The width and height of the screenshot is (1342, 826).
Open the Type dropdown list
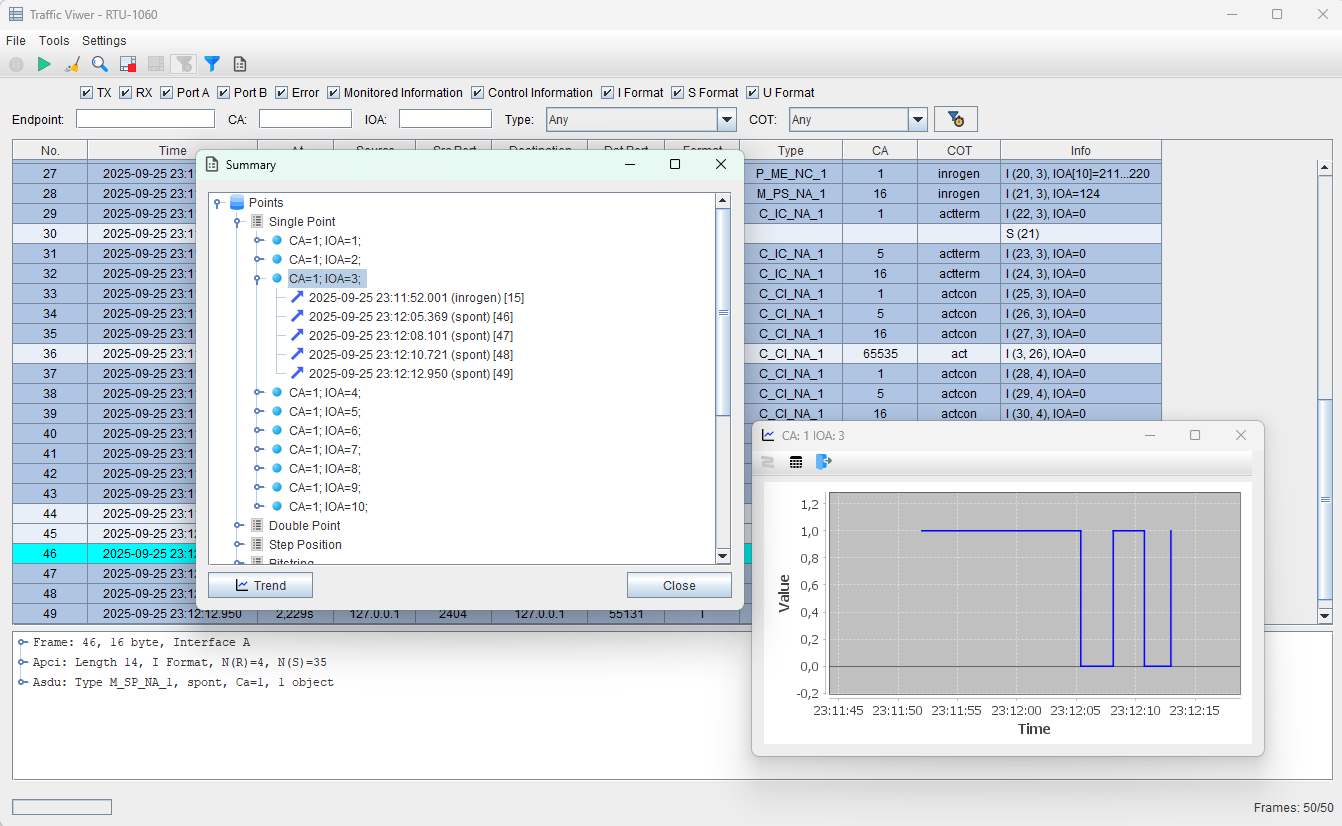pyautogui.click(x=727, y=119)
